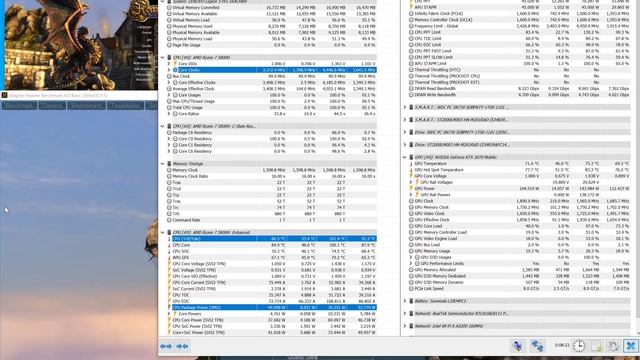
Task: Select the Thermal Throttling (HTC) row
Action: pos(519,70)
